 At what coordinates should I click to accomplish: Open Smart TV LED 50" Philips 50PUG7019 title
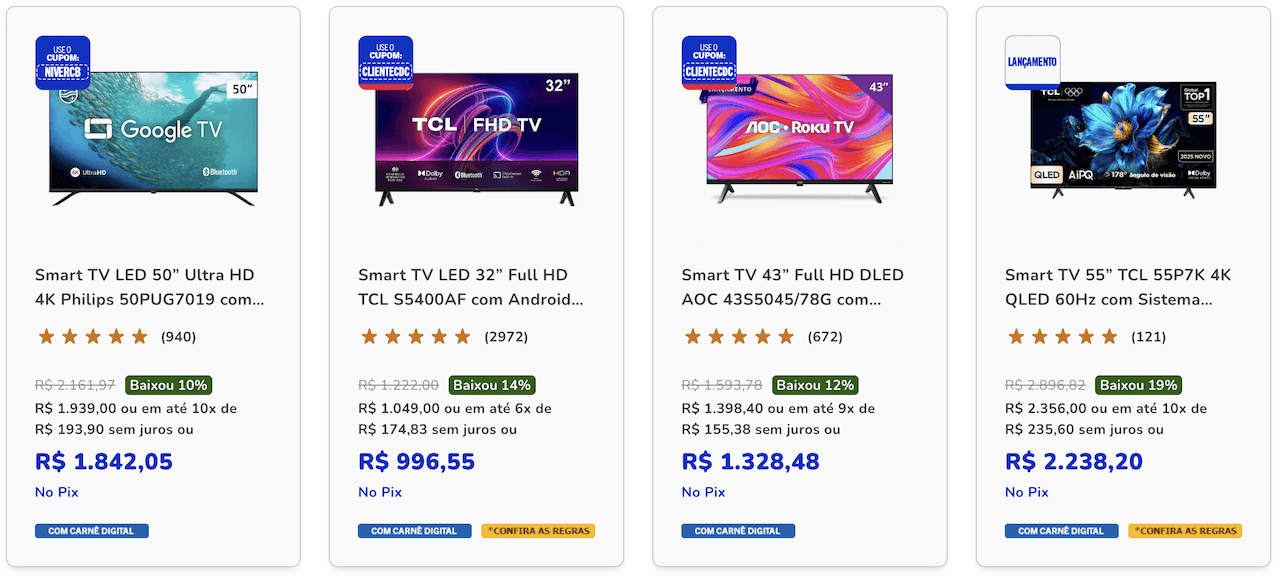150,287
